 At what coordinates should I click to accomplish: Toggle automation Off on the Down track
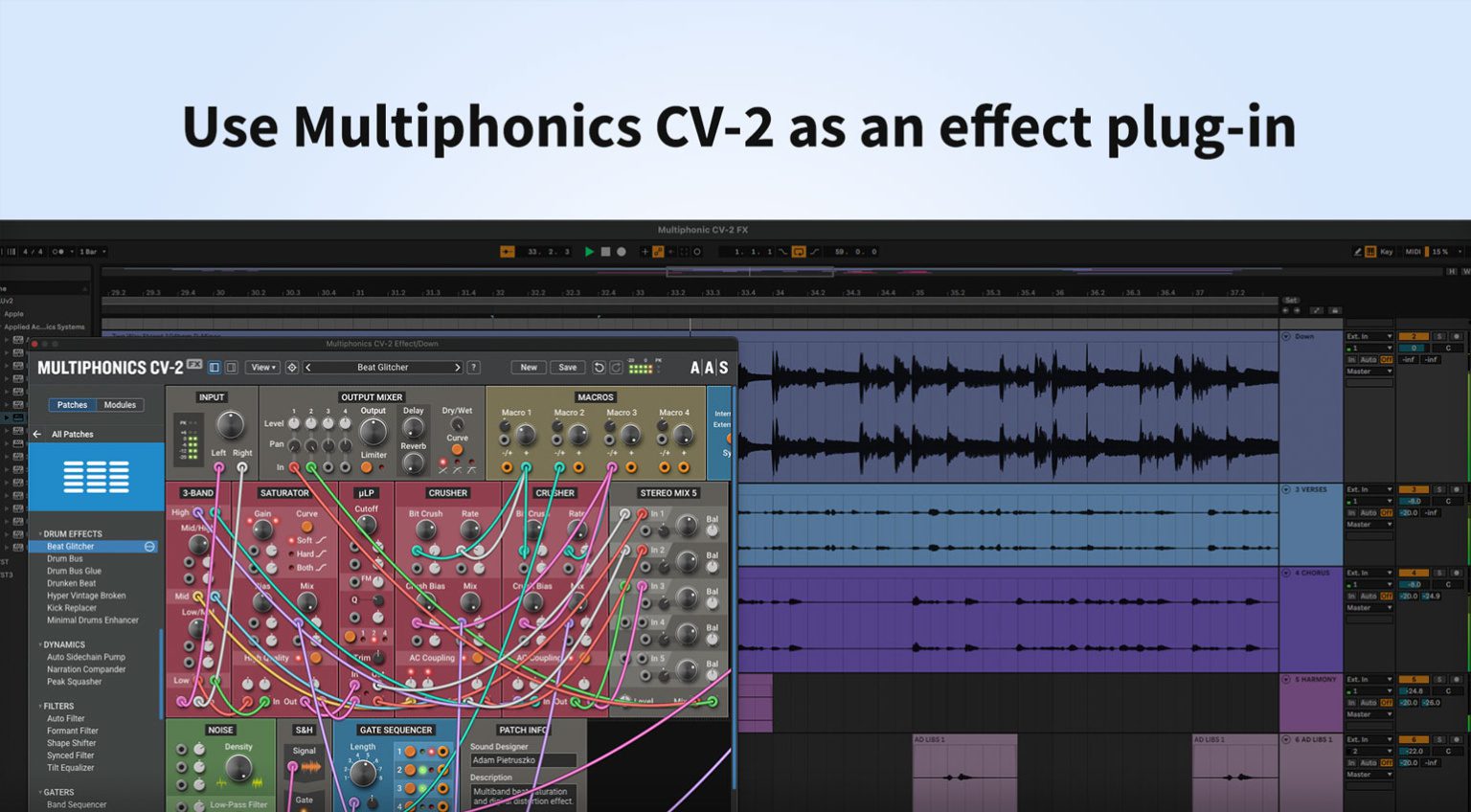1387,359
